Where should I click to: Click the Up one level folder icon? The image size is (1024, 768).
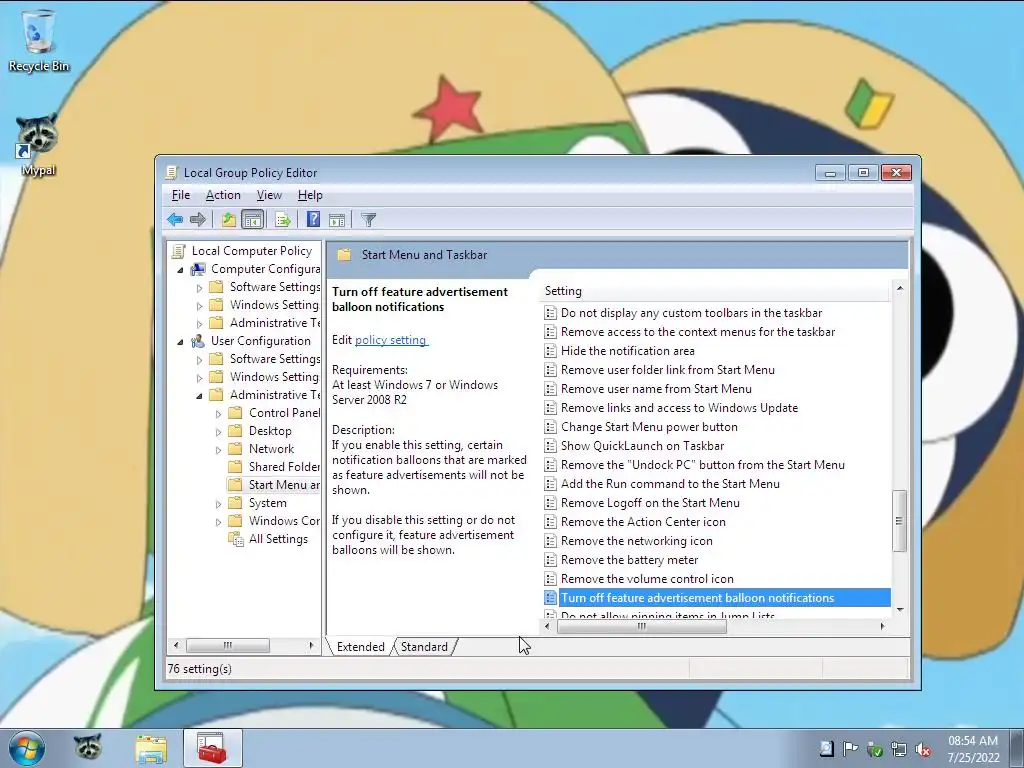229,220
